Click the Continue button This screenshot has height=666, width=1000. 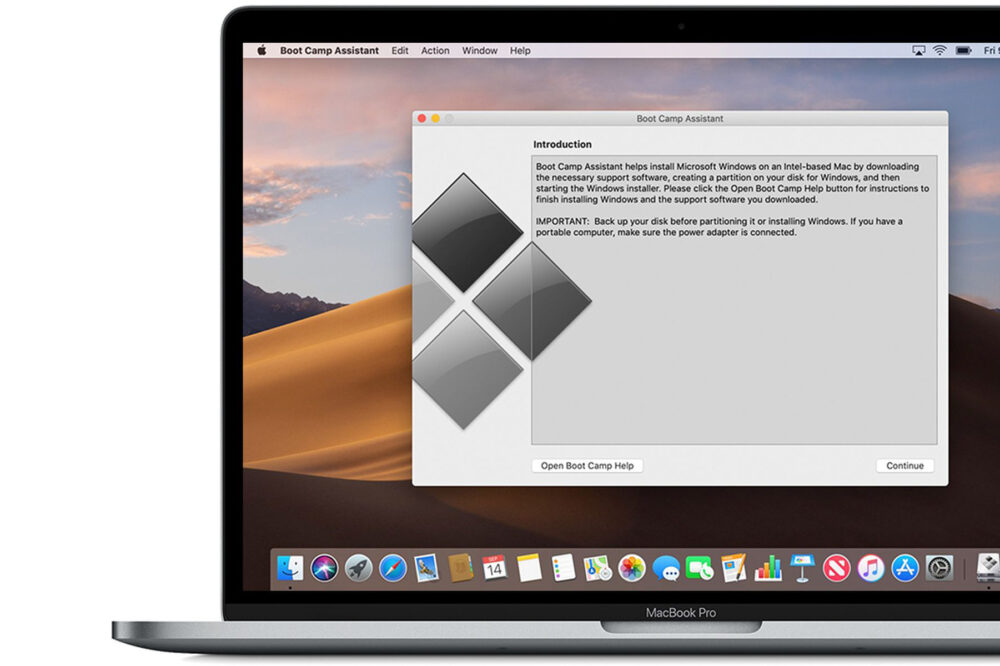pyautogui.click(x=904, y=466)
